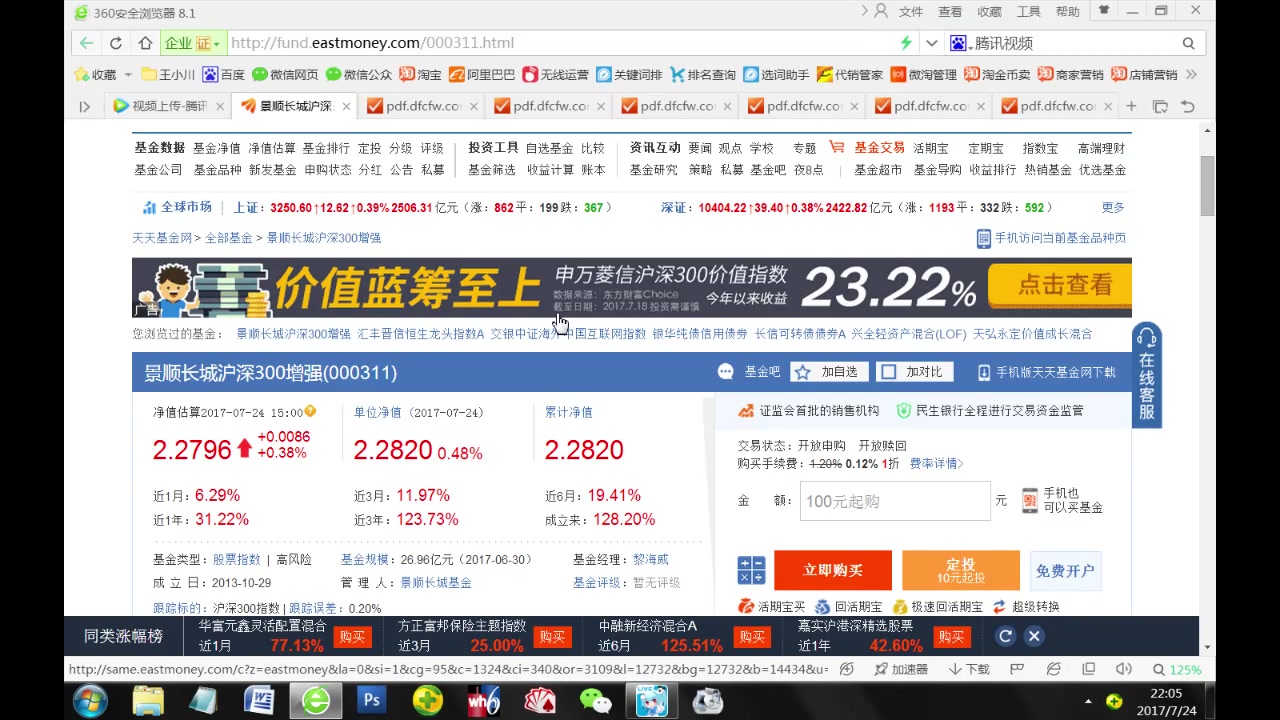Click the green lightning speed-mode icon
Viewport: 1280px width, 720px height.
coord(906,43)
